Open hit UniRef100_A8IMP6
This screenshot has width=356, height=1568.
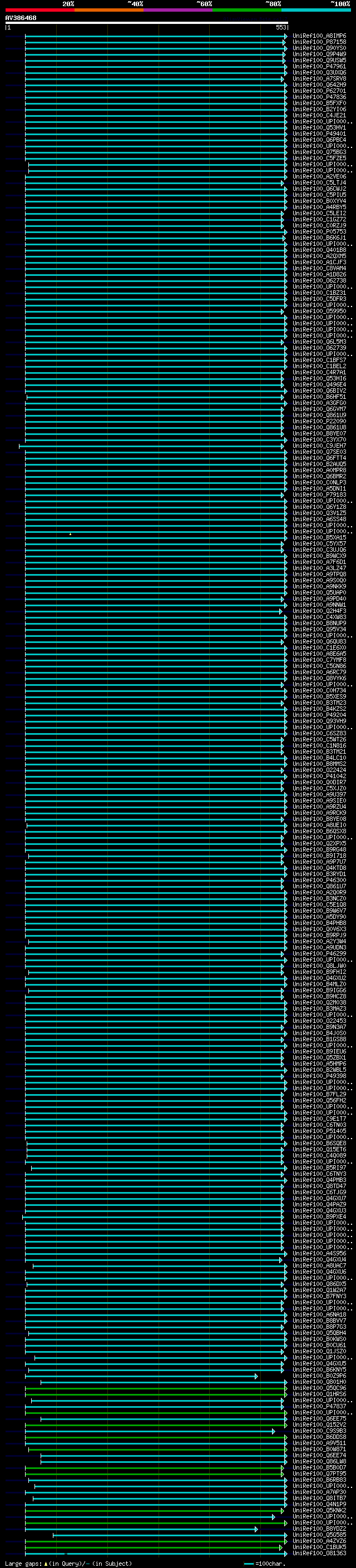pyautogui.click(x=319, y=36)
